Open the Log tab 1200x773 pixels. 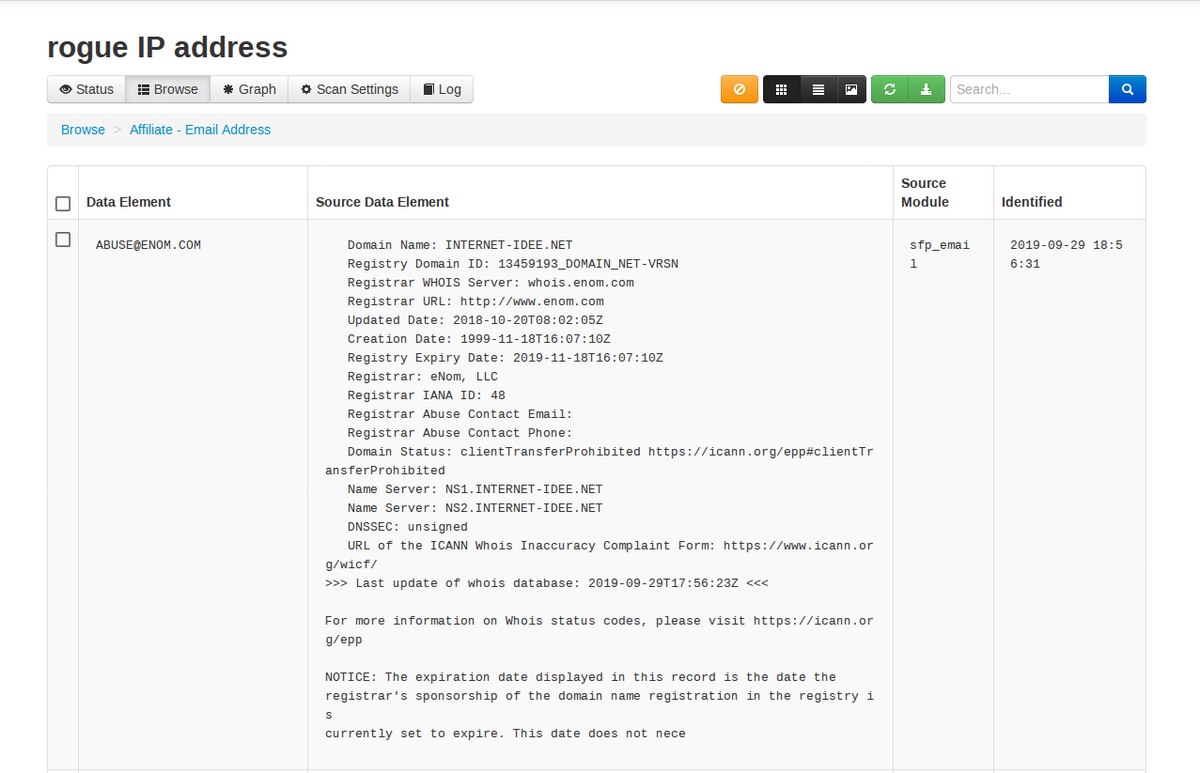(x=442, y=89)
